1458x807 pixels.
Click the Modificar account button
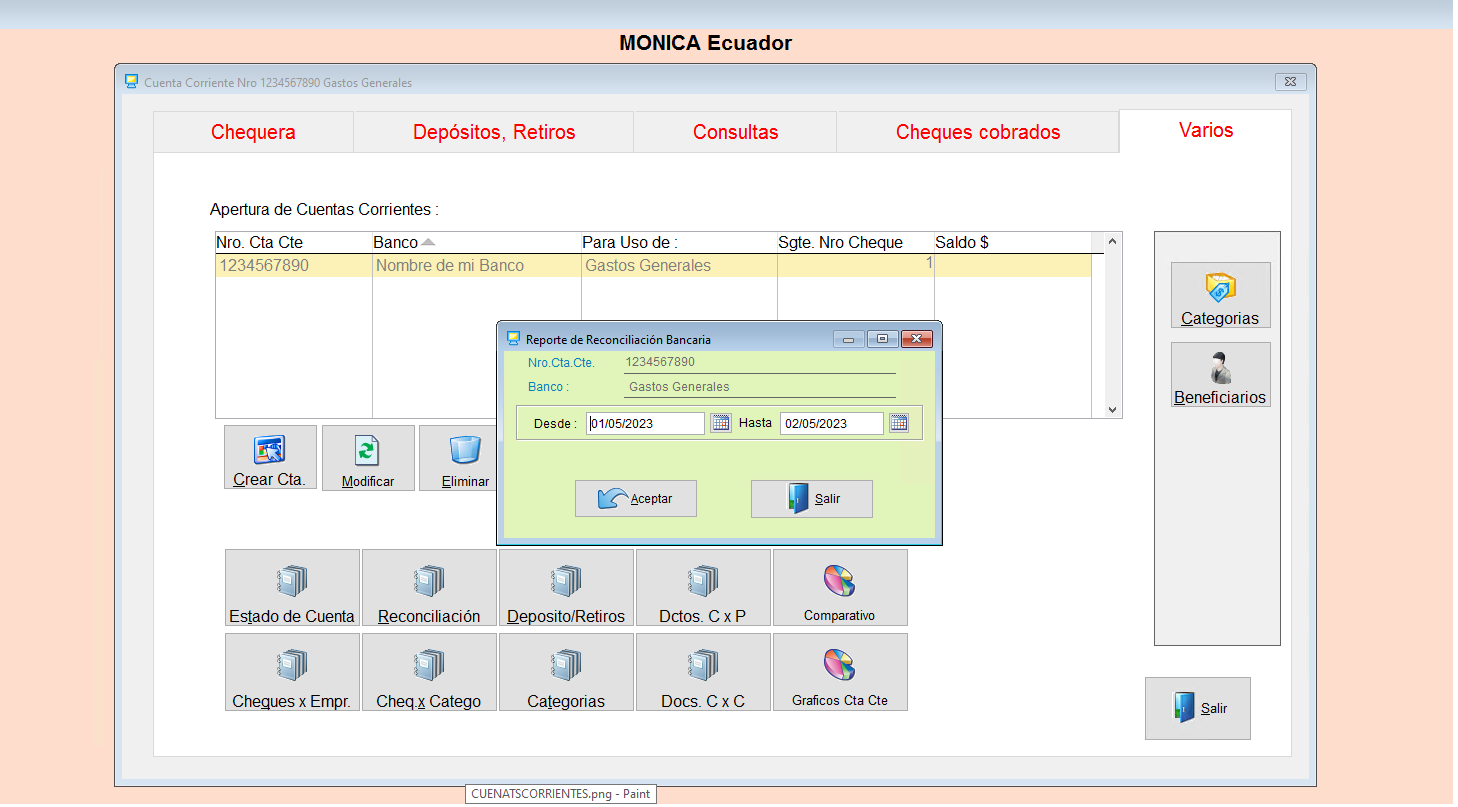(x=368, y=458)
